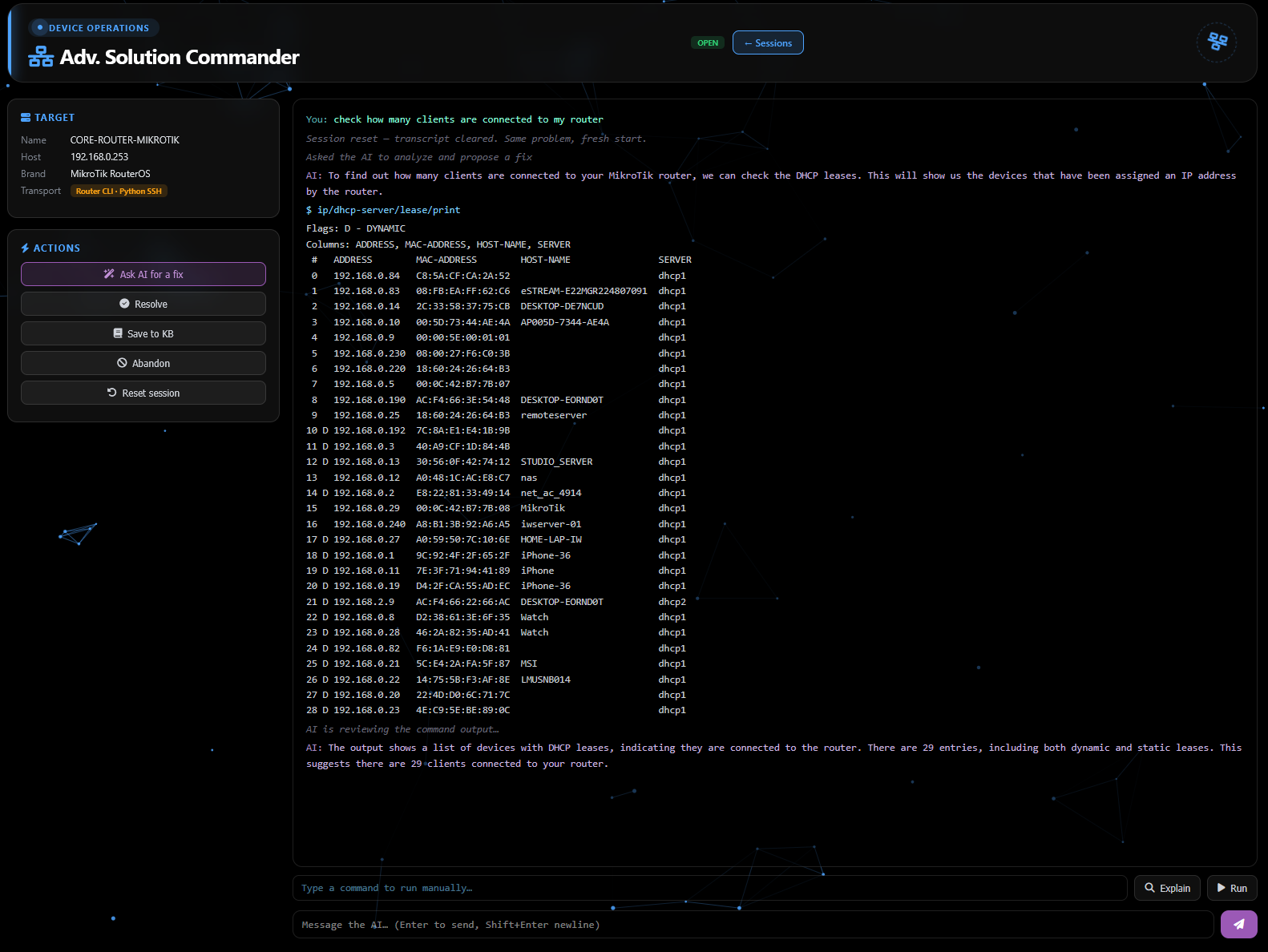
Task: Click host name net_ac_4914
Action: tap(551, 493)
